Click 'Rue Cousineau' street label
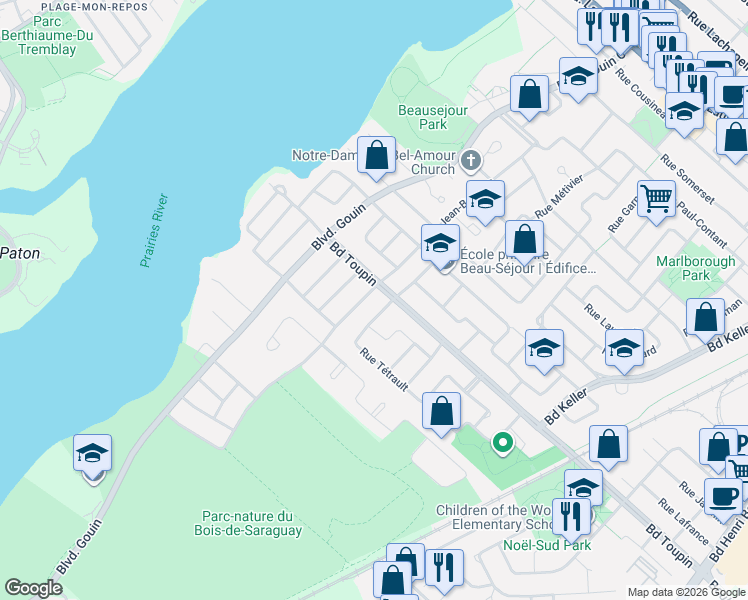Viewport: 748px width, 600px height. 640,93
